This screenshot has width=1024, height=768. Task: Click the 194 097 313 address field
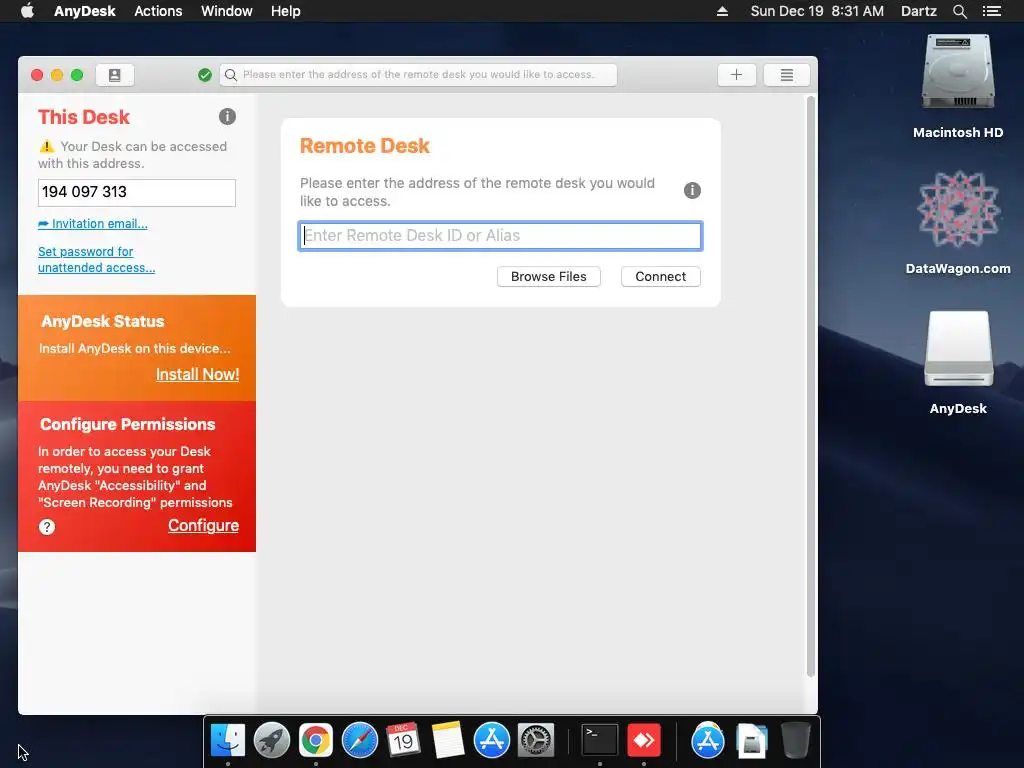point(136,193)
